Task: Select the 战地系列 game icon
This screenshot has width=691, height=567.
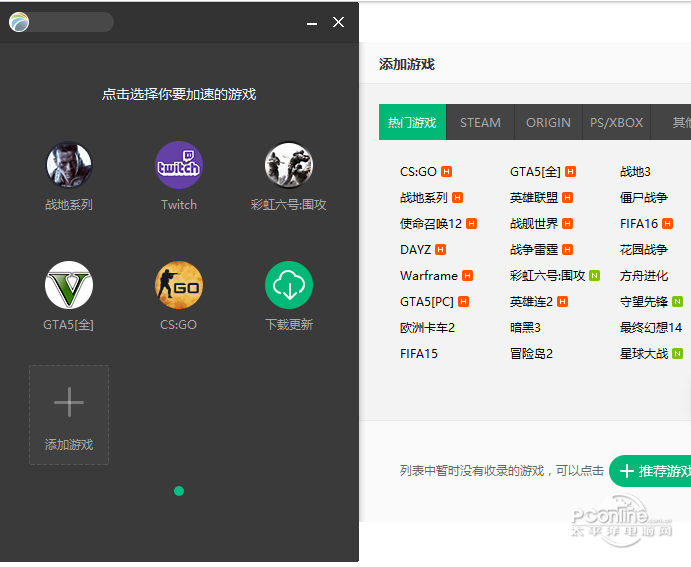Action: tap(69, 165)
